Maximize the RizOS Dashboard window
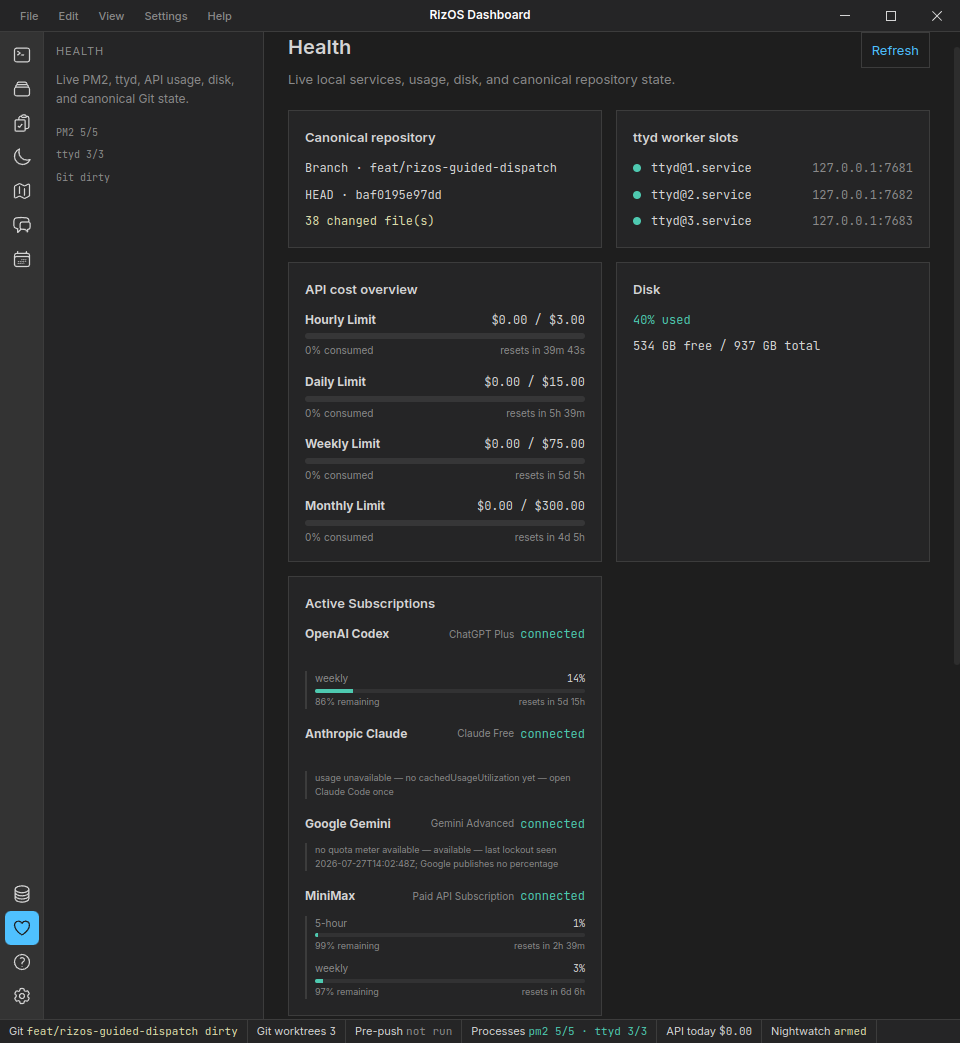 point(891,16)
